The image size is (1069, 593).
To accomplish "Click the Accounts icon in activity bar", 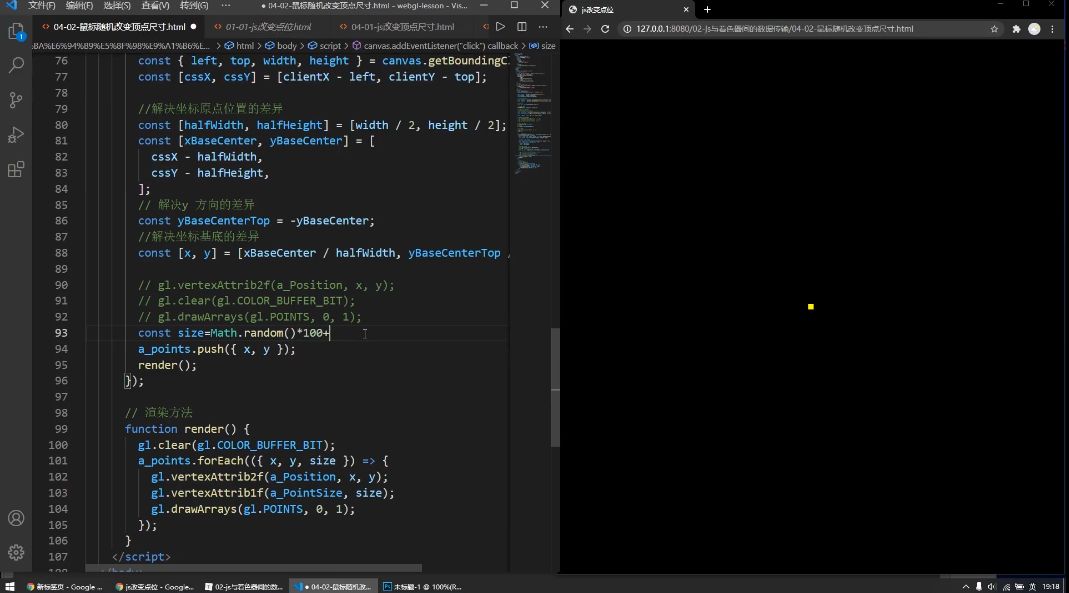I will pyautogui.click(x=16, y=518).
